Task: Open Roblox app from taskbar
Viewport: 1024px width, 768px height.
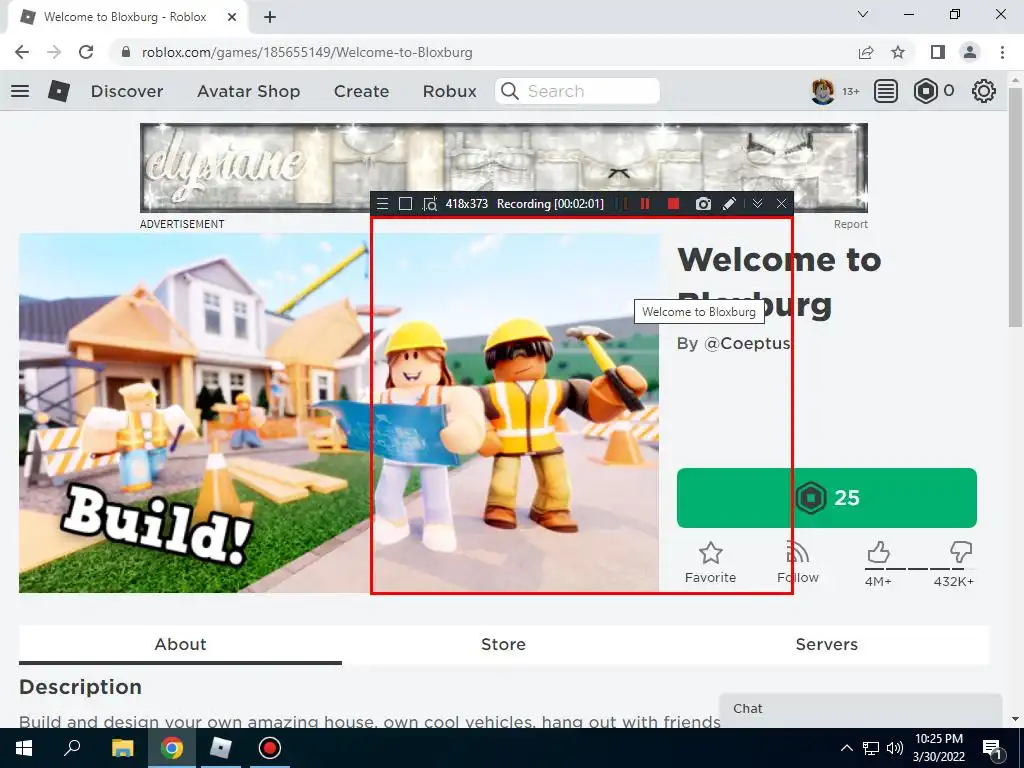Action: click(221, 748)
